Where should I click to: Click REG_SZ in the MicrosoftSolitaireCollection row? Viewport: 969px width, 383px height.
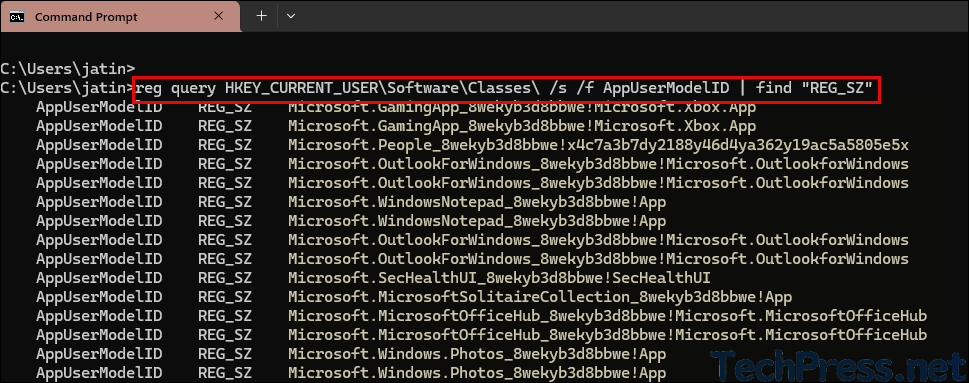pos(225,297)
